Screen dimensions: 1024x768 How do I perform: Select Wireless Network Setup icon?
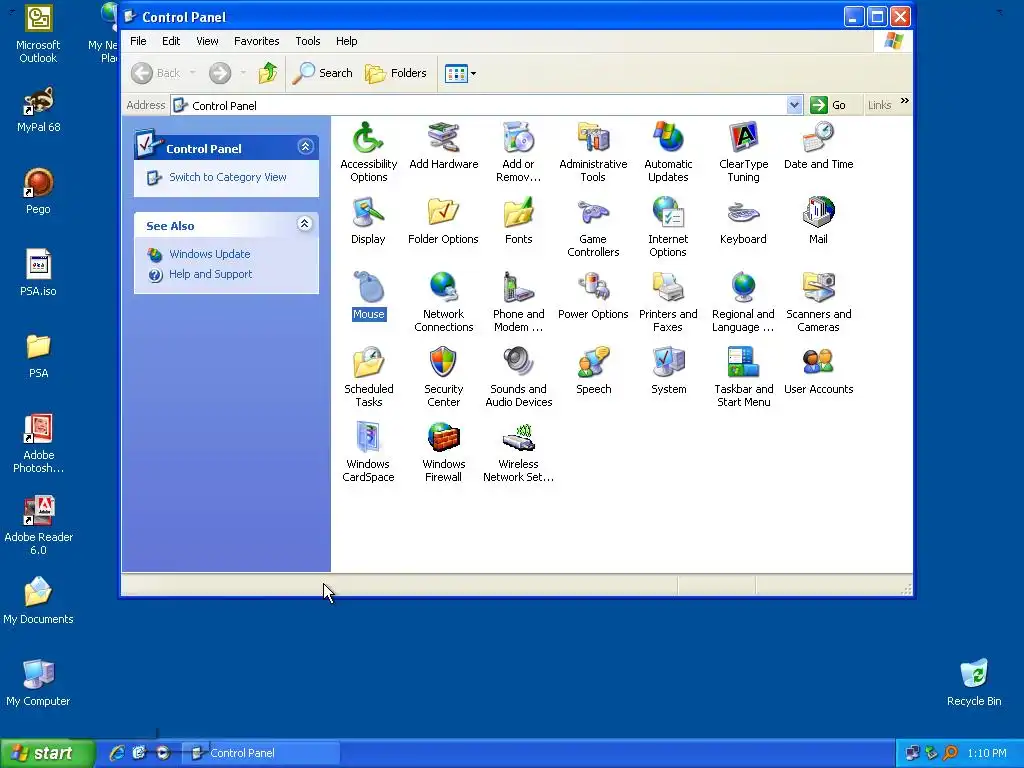pos(519,452)
